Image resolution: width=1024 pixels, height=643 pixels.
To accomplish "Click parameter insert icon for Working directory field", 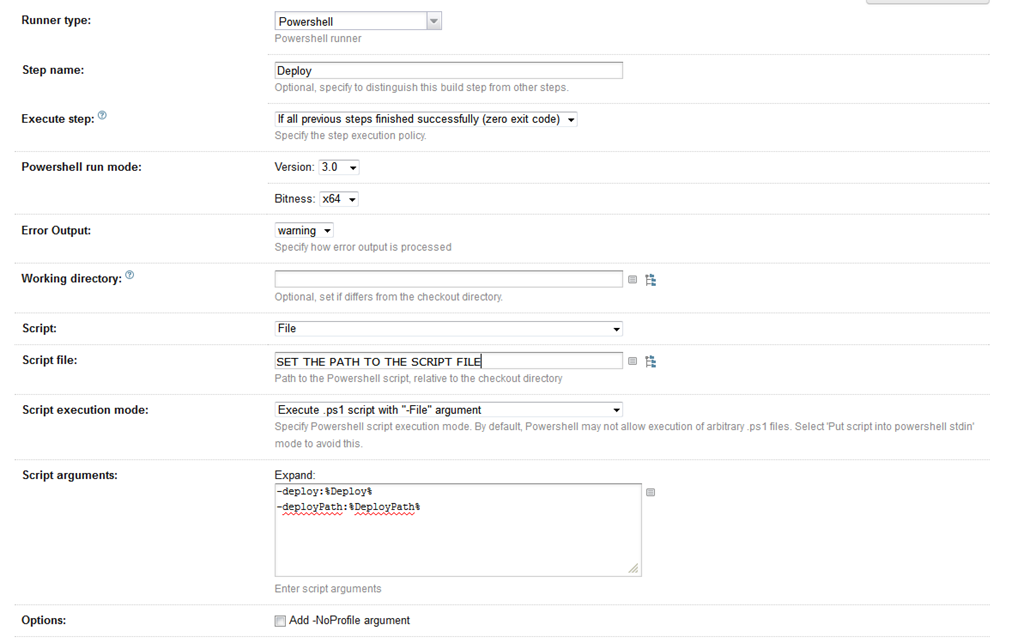I will coord(632,280).
